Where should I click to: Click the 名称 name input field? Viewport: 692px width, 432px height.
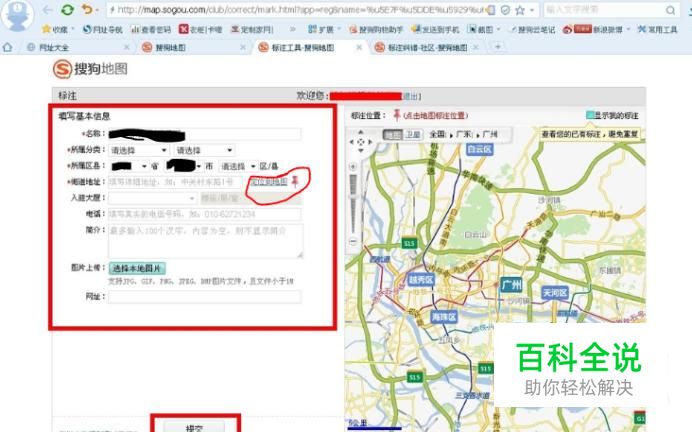[x=205, y=134]
